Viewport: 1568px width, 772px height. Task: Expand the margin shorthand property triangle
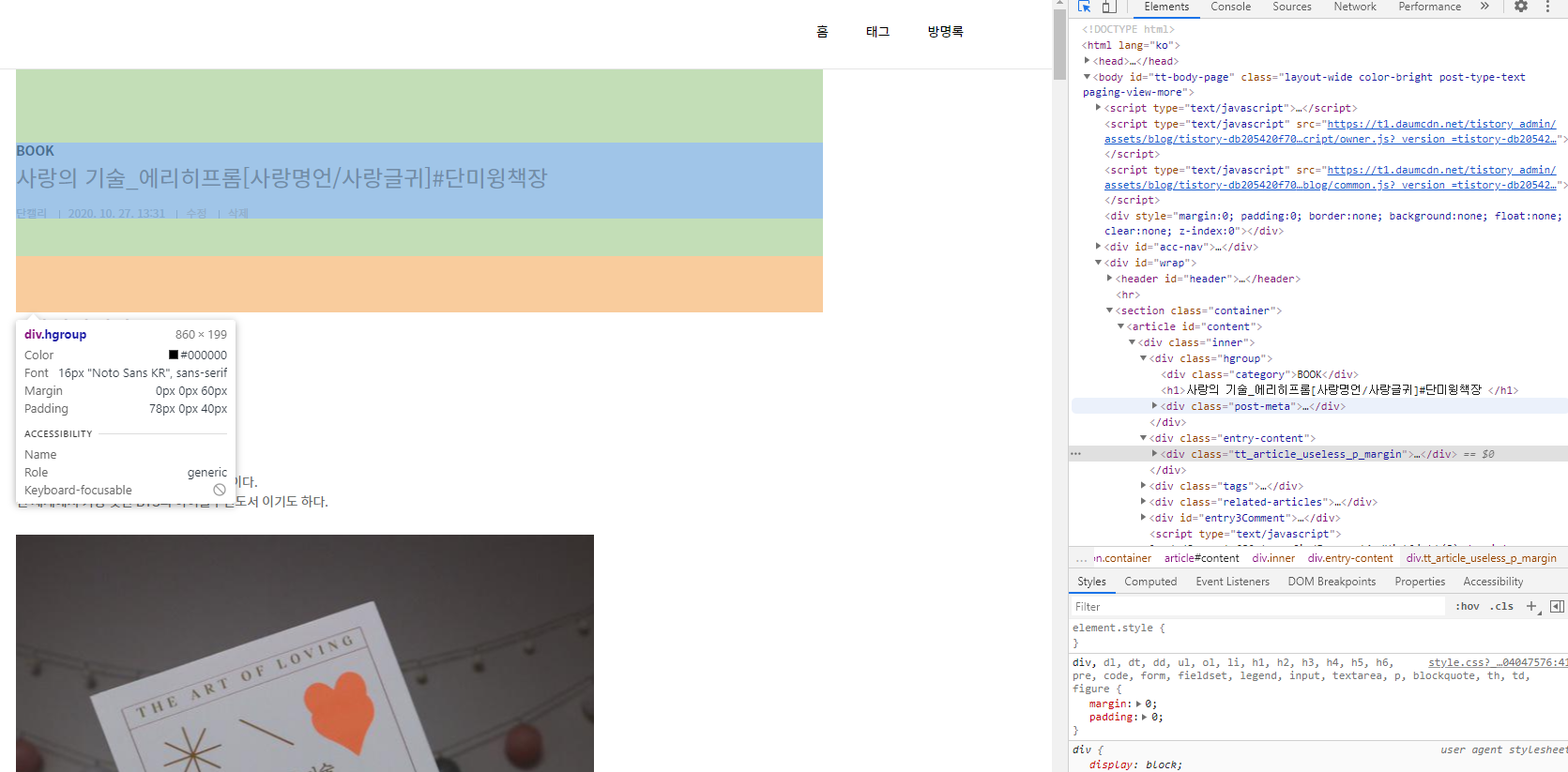1139,704
